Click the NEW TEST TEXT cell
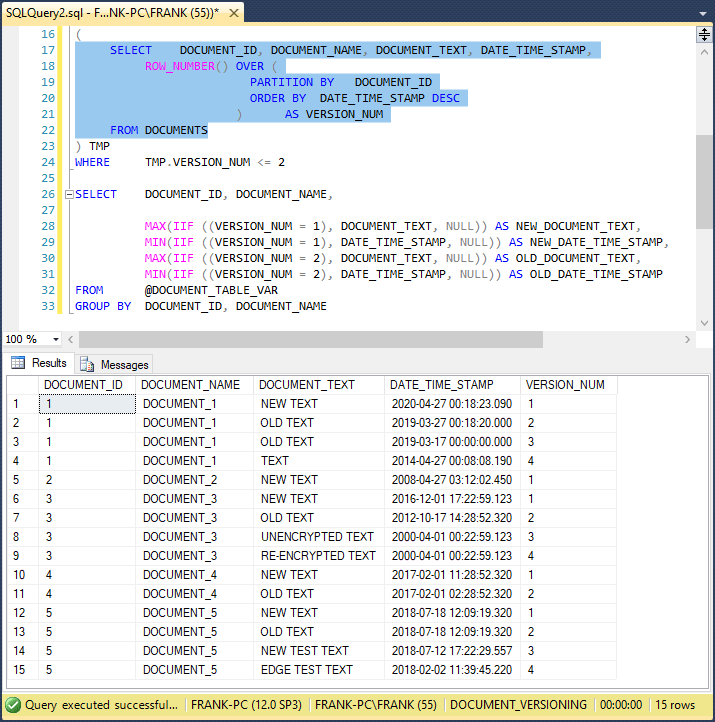 [319, 651]
